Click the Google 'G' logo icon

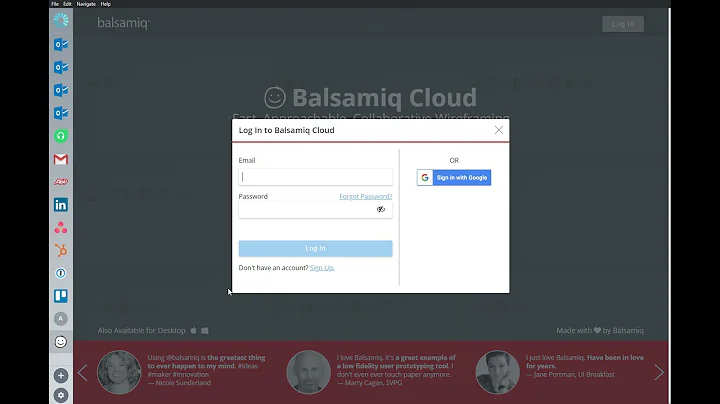pyautogui.click(x=425, y=178)
